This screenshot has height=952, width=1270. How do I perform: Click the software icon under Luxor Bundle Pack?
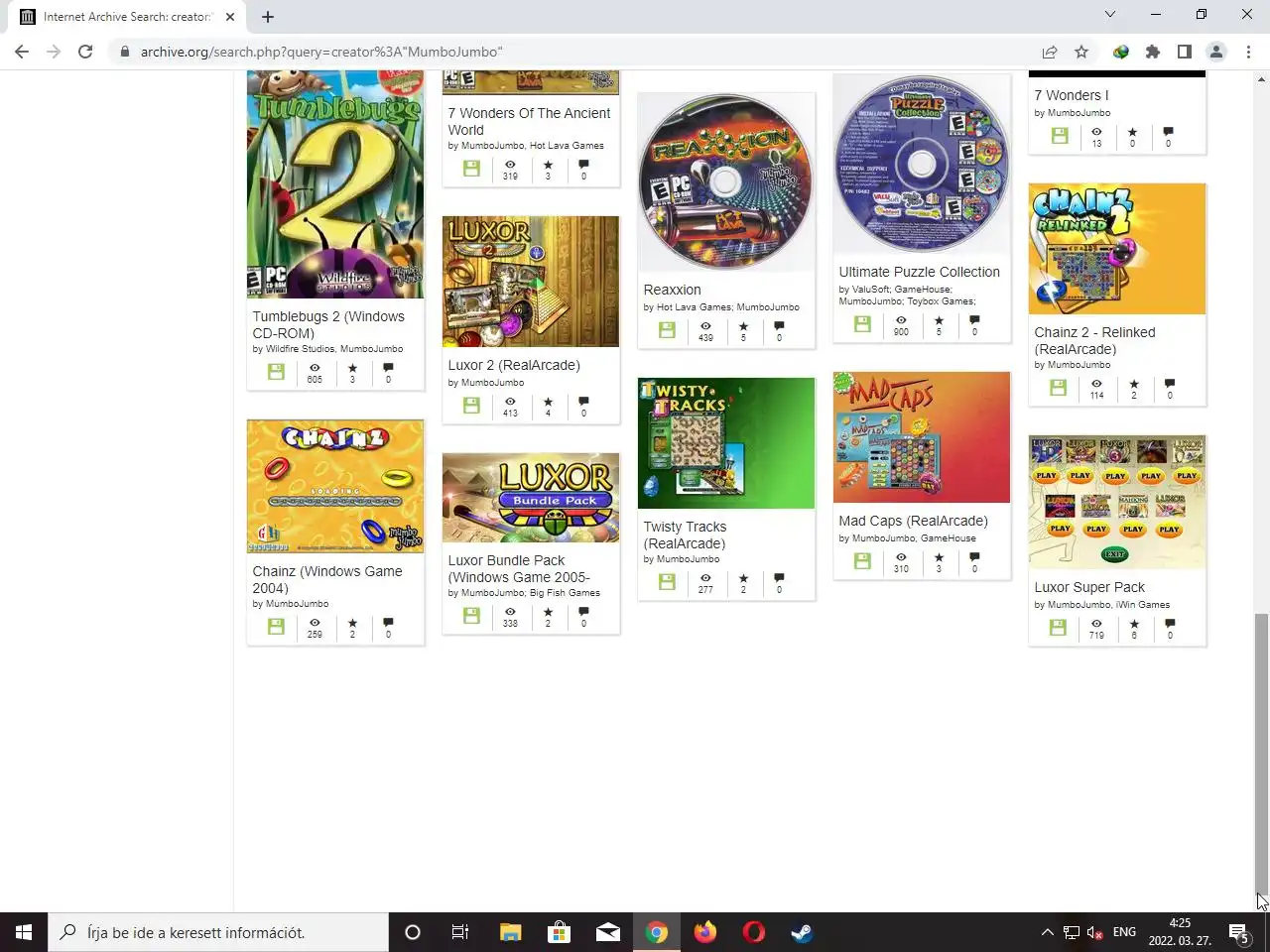(471, 616)
